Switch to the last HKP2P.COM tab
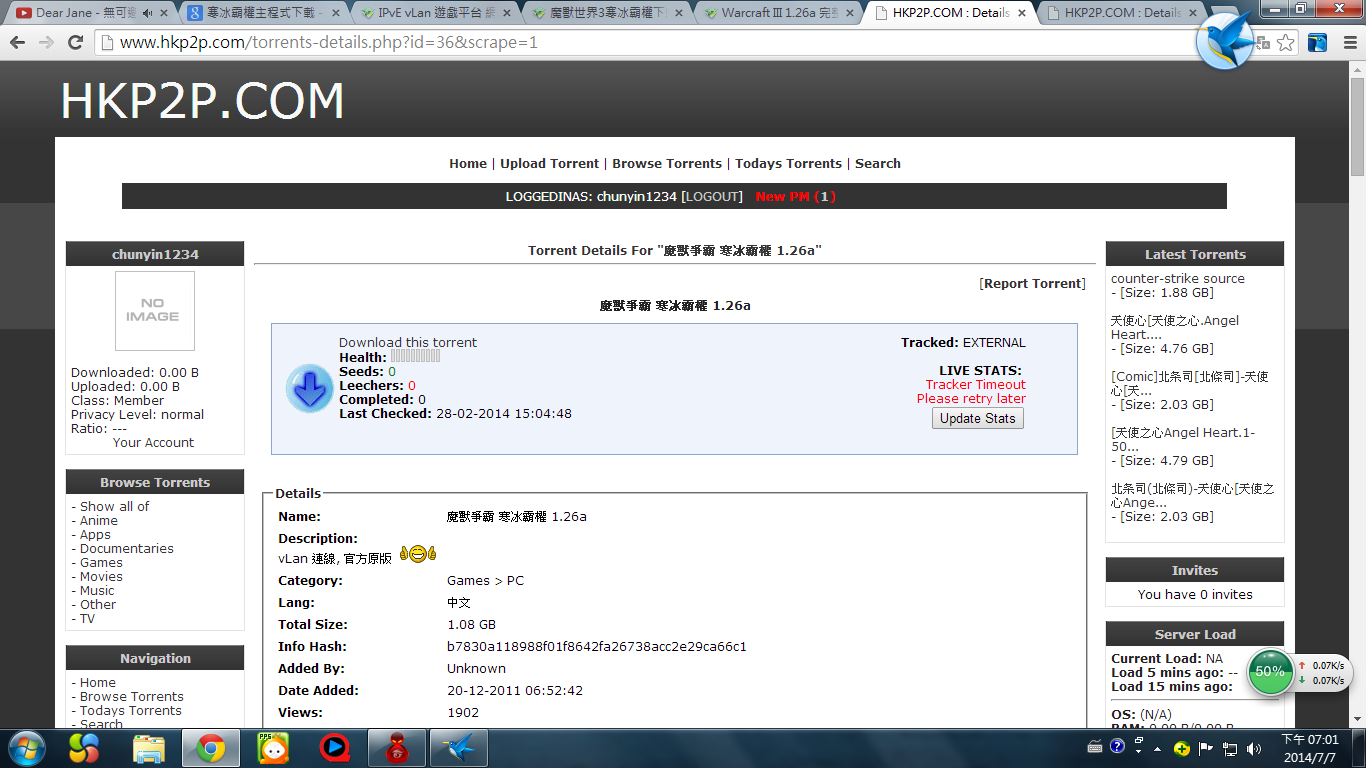 point(1122,13)
